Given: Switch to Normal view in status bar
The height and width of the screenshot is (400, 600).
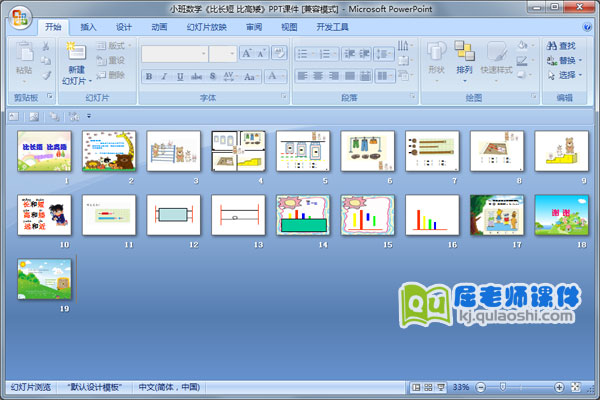Looking at the screenshot, I should click(416, 387).
